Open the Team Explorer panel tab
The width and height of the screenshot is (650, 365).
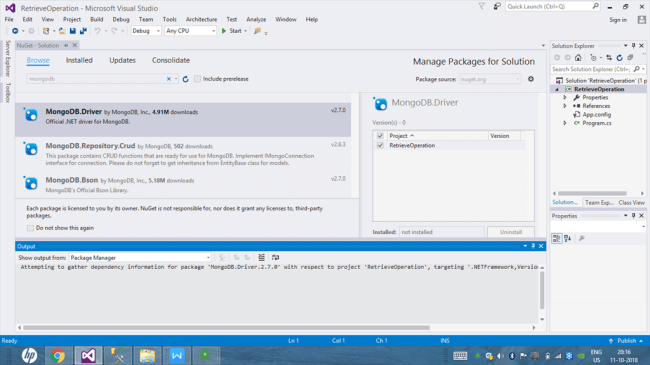pyautogui.click(x=599, y=202)
